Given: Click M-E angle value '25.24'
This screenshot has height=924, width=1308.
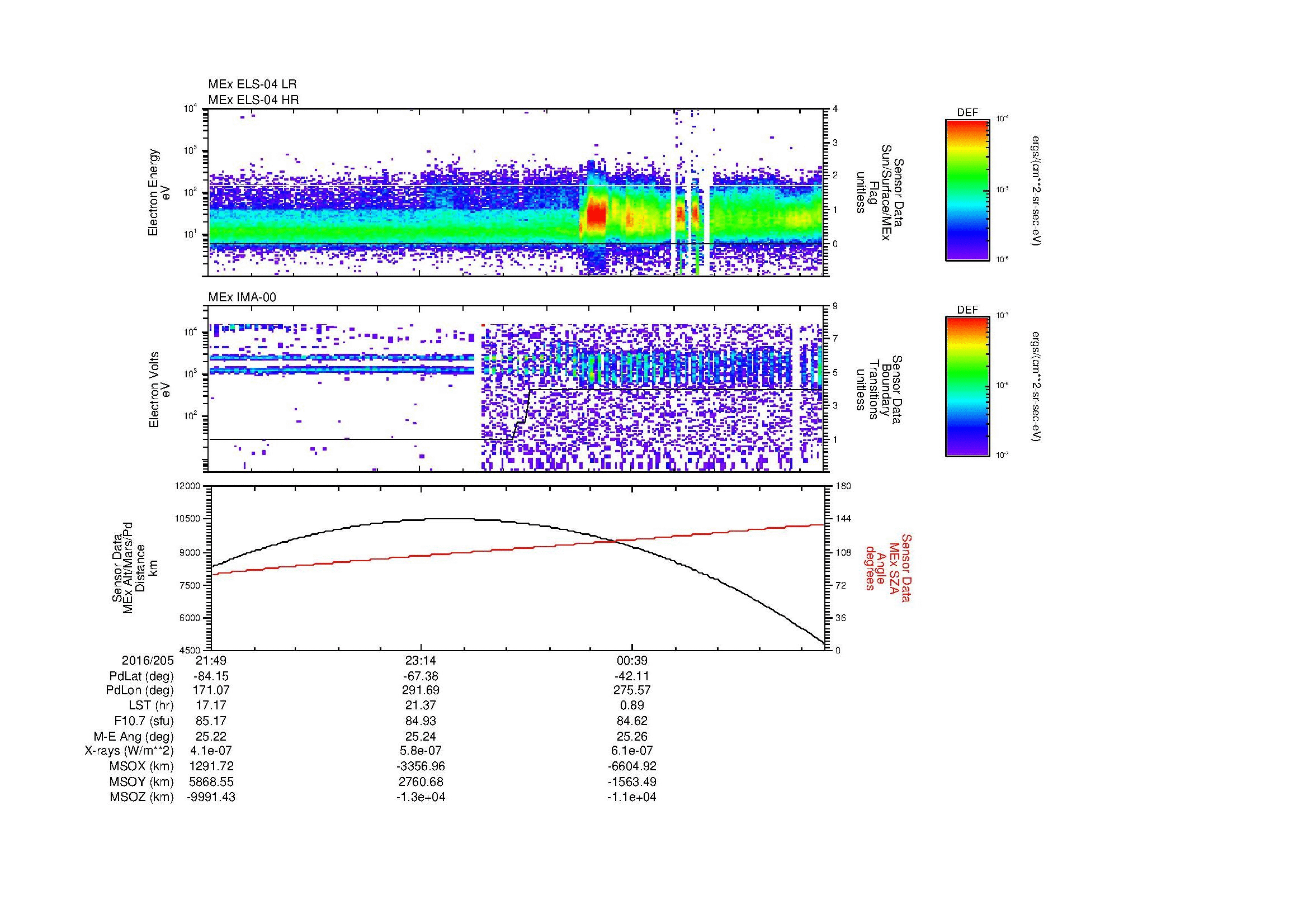Looking at the screenshot, I should pos(421,736).
